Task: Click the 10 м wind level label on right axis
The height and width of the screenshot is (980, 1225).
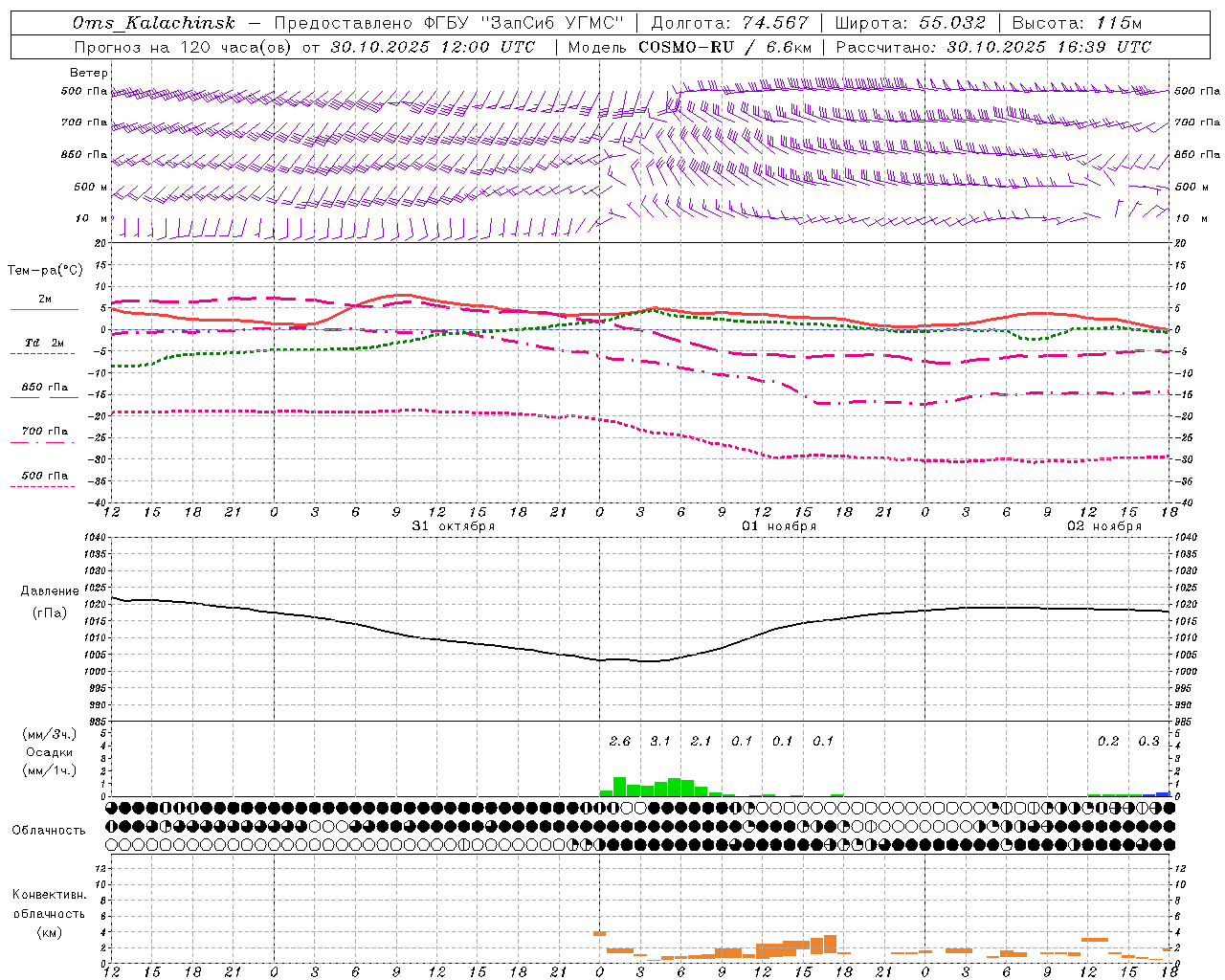Action: 1192,218
